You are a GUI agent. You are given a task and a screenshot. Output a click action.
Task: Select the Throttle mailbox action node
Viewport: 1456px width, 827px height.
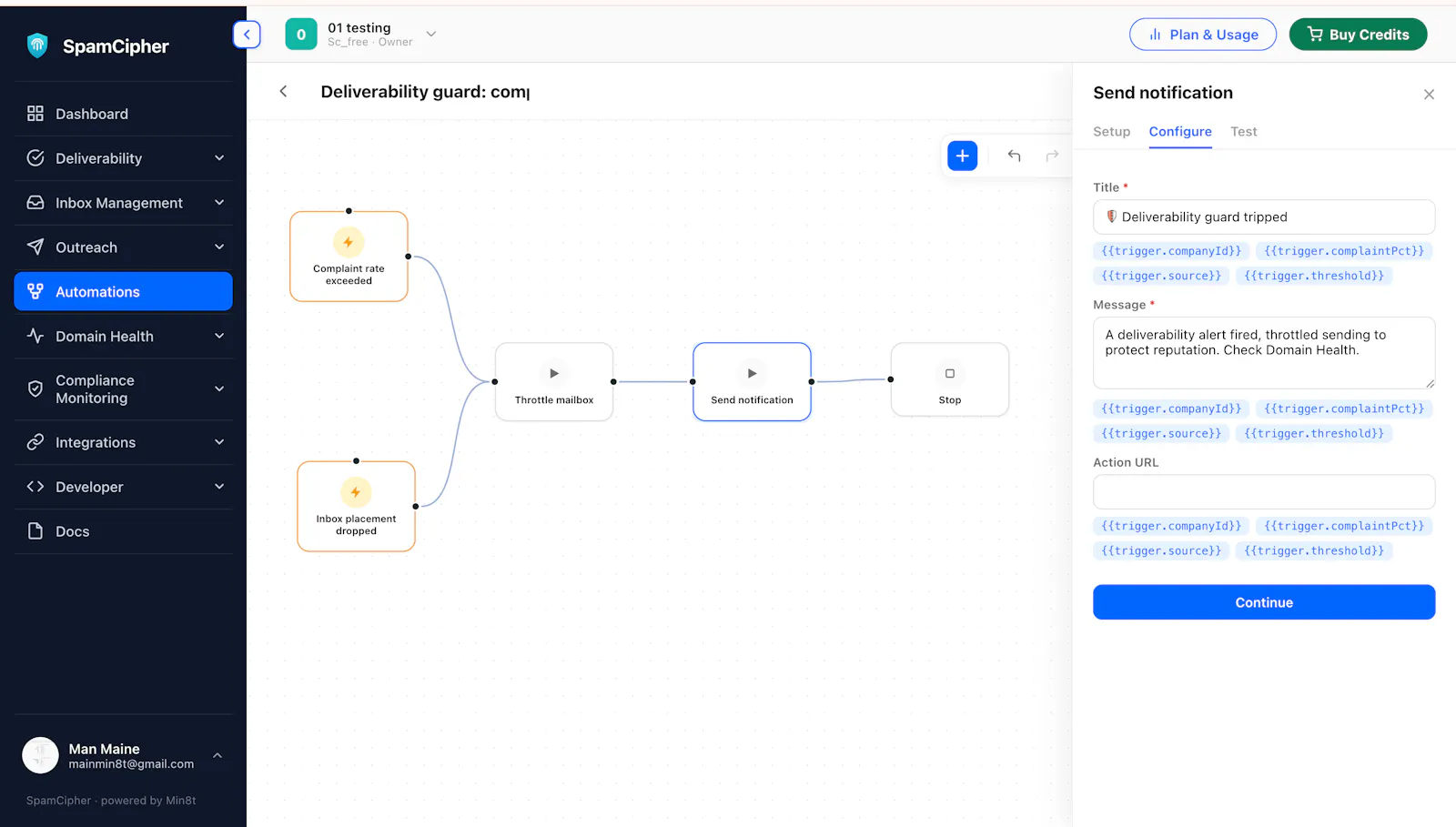[x=554, y=381]
